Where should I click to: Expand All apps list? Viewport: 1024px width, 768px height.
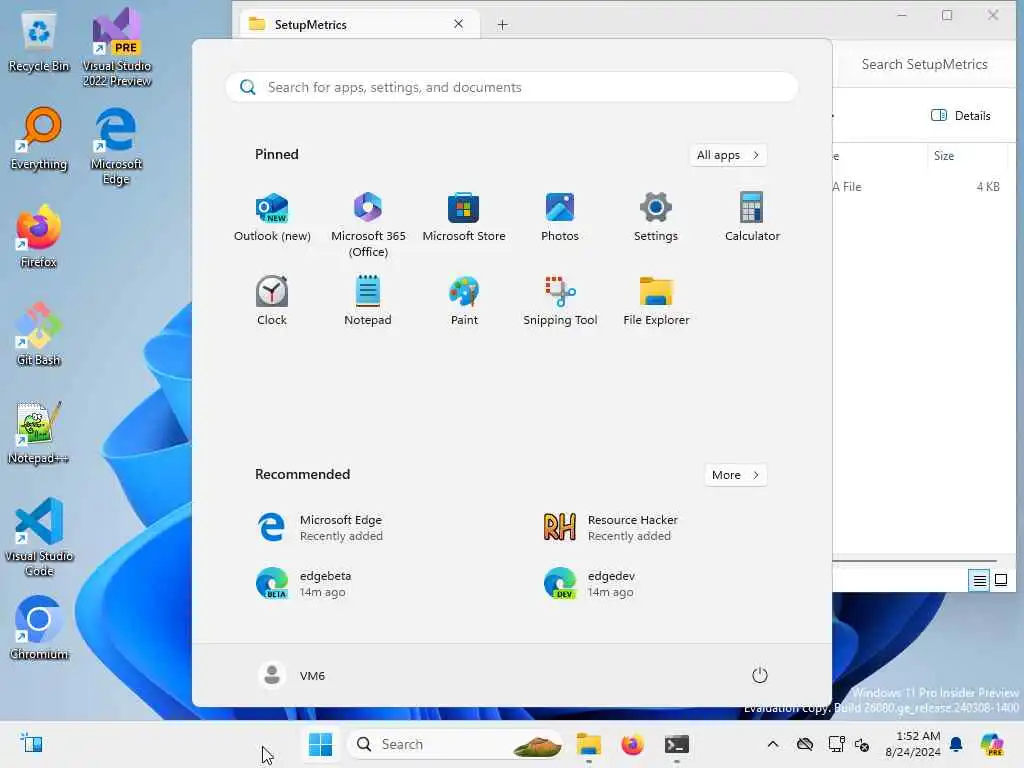tap(728, 155)
